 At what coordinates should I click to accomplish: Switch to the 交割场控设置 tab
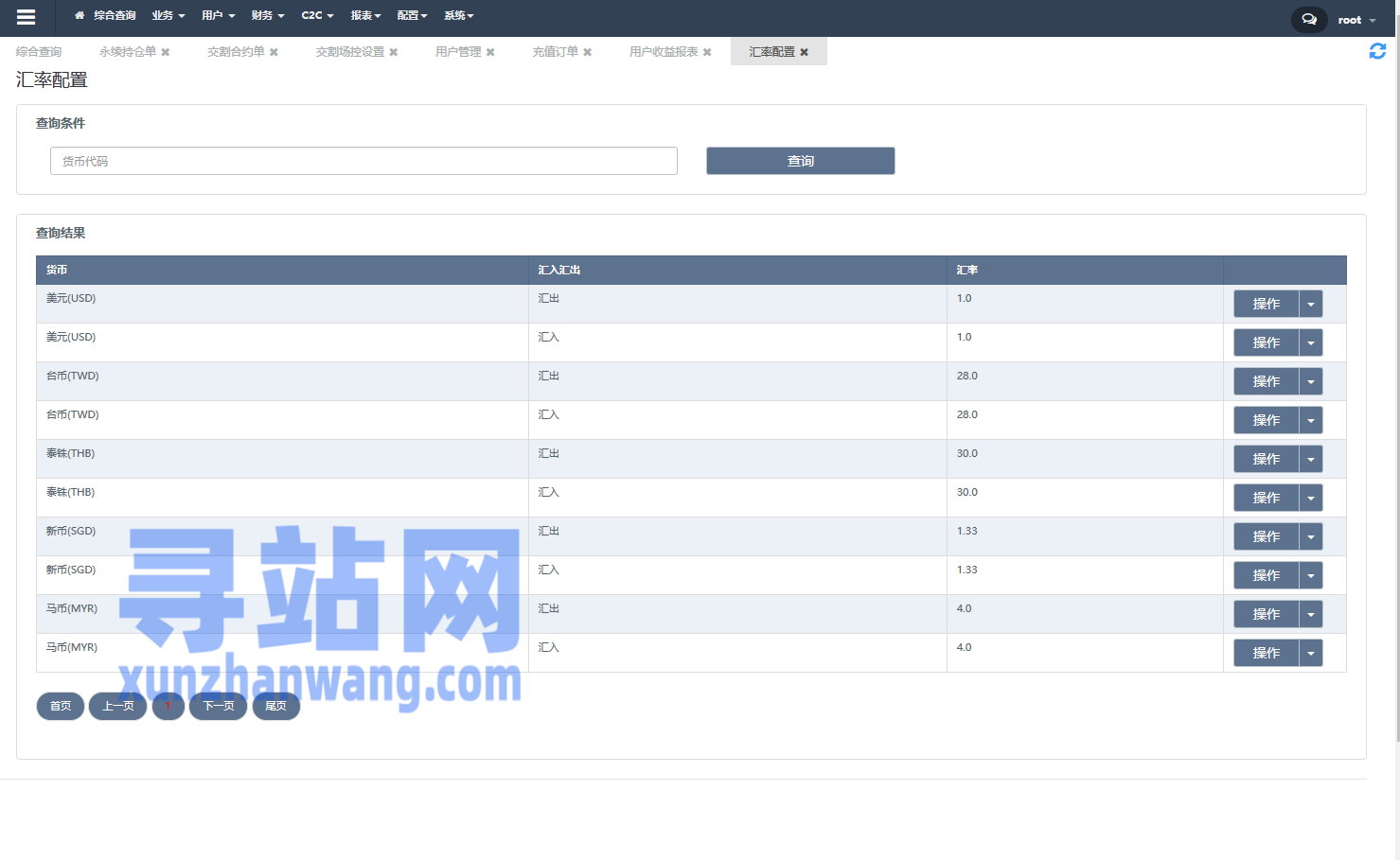tap(350, 52)
